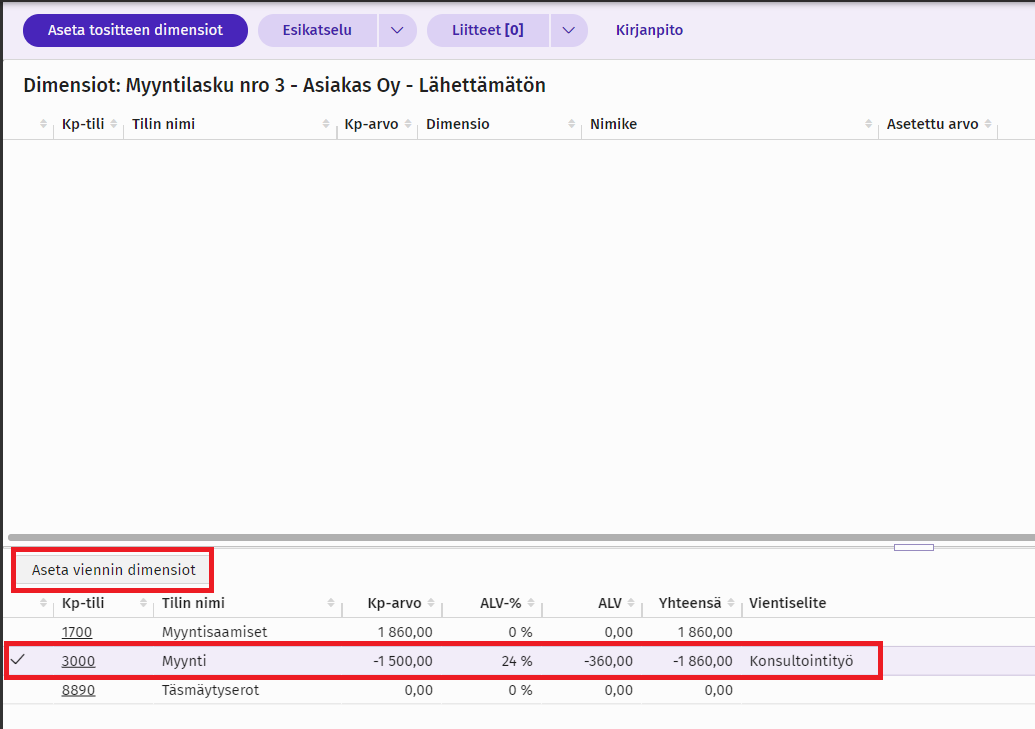Image resolution: width=1035 pixels, height=729 pixels.
Task: Click Aseta tositteen dimensiot button
Action: click(x=135, y=30)
